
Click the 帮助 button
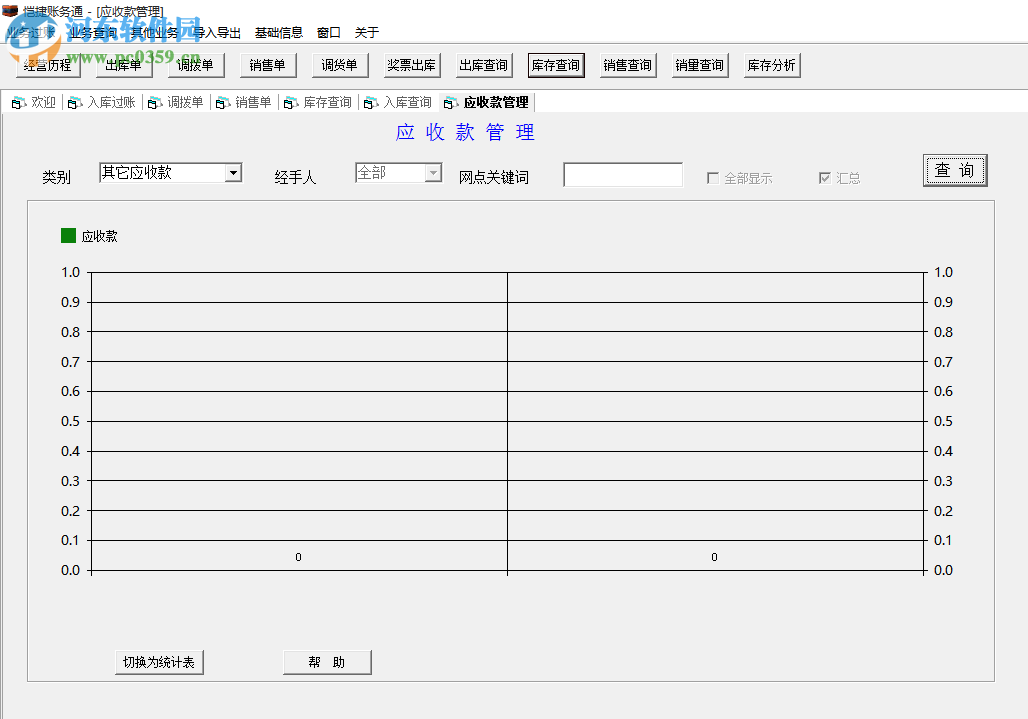tap(327, 663)
